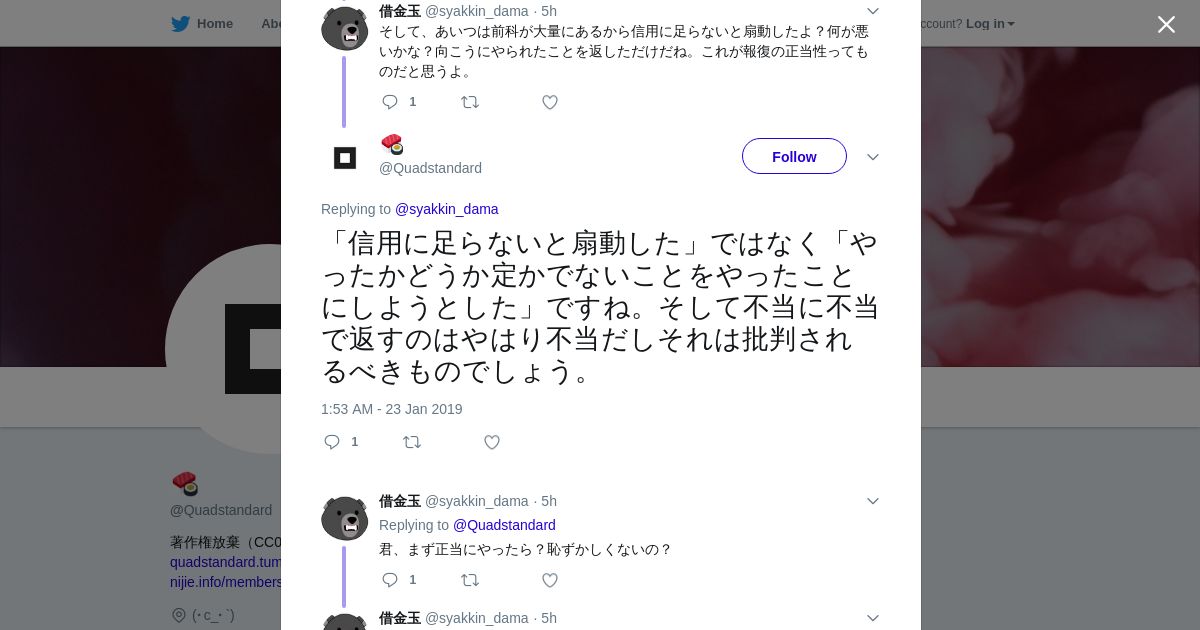Click the Twitter bird Home icon
Viewport: 1200px width, 630px height.
click(x=180, y=24)
